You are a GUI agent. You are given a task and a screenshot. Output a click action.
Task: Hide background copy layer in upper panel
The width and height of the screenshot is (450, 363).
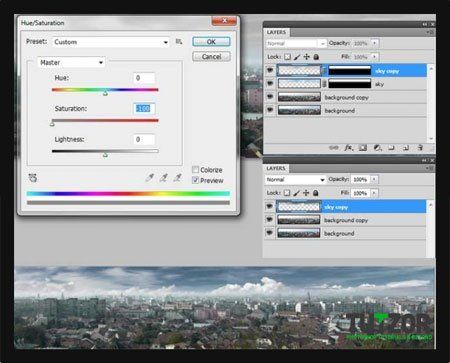pyautogui.click(x=270, y=97)
